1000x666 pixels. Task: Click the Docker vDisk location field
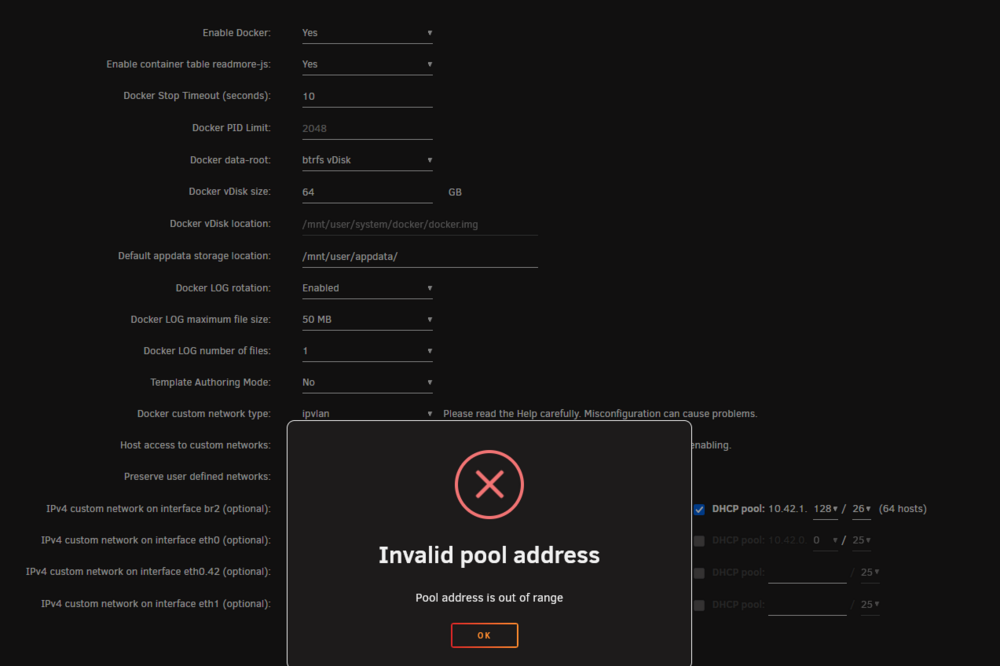pyautogui.click(x=420, y=225)
